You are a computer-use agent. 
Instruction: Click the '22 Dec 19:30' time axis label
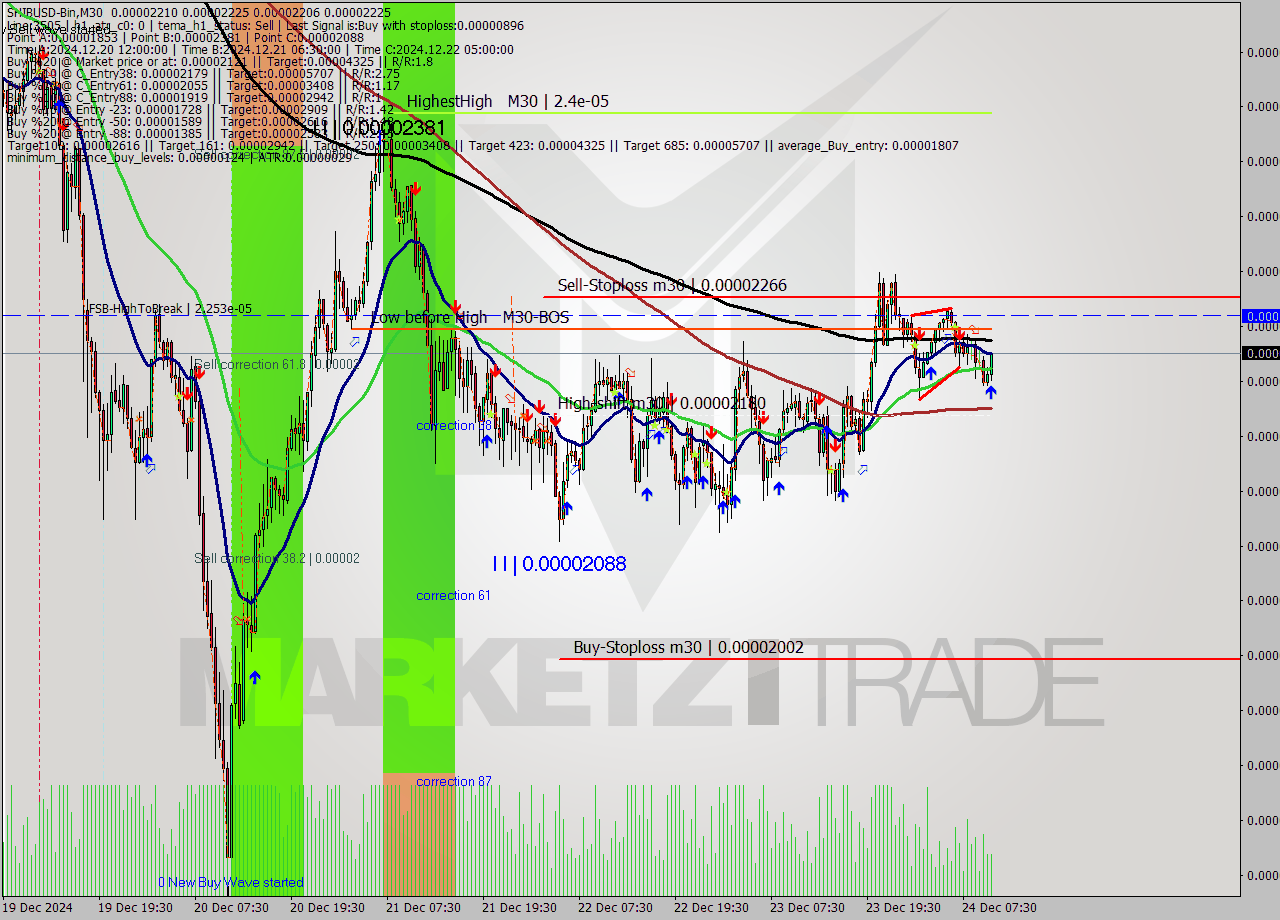click(x=711, y=907)
